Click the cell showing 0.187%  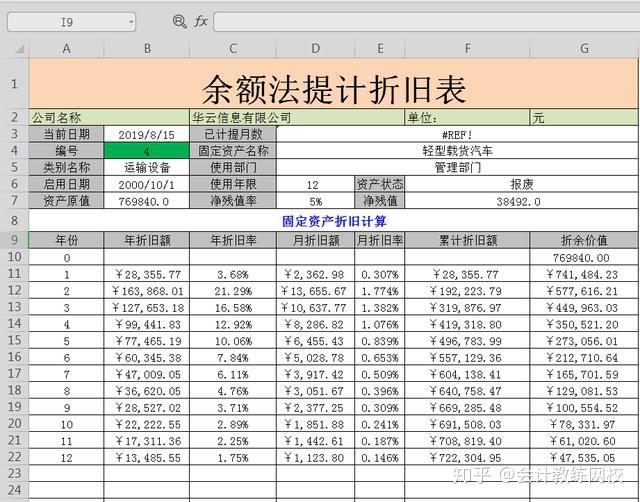380,441
